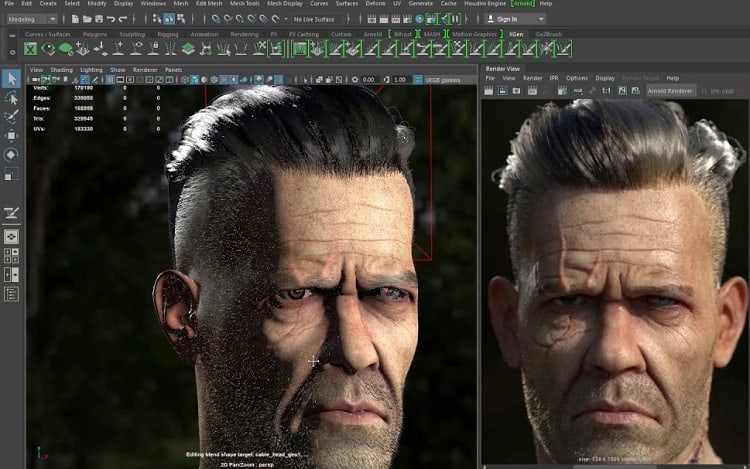The width and height of the screenshot is (750, 469).
Task: Select the arrow Select tool in toolbox
Action: click(11, 79)
